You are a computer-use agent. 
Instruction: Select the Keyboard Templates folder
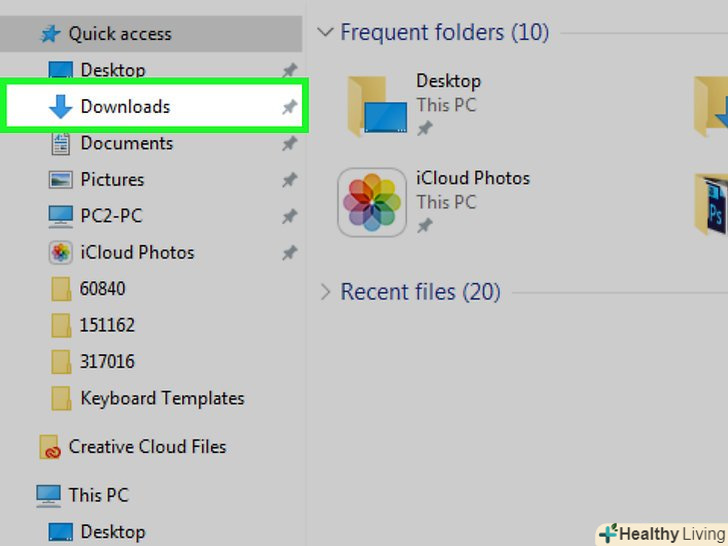(x=161, y=398)
